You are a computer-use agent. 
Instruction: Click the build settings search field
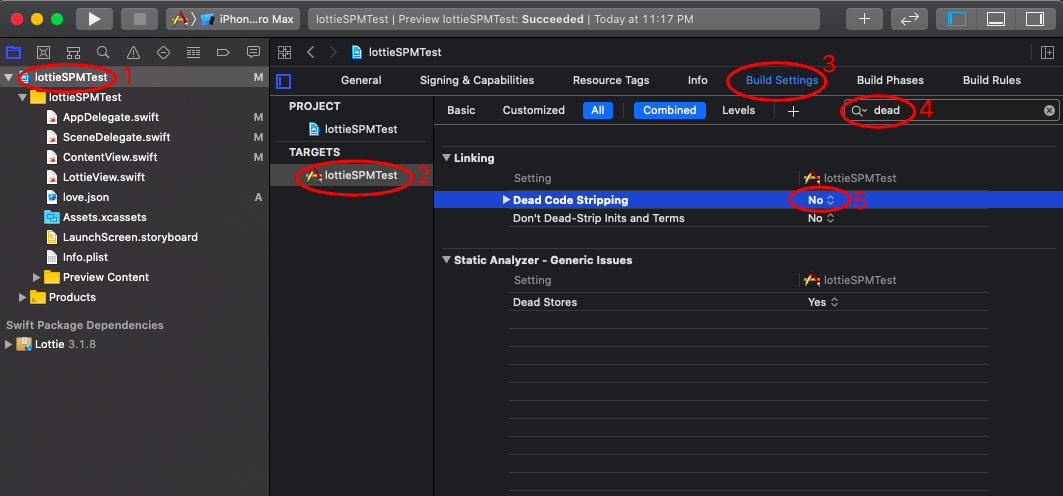(x=952, y=110)
